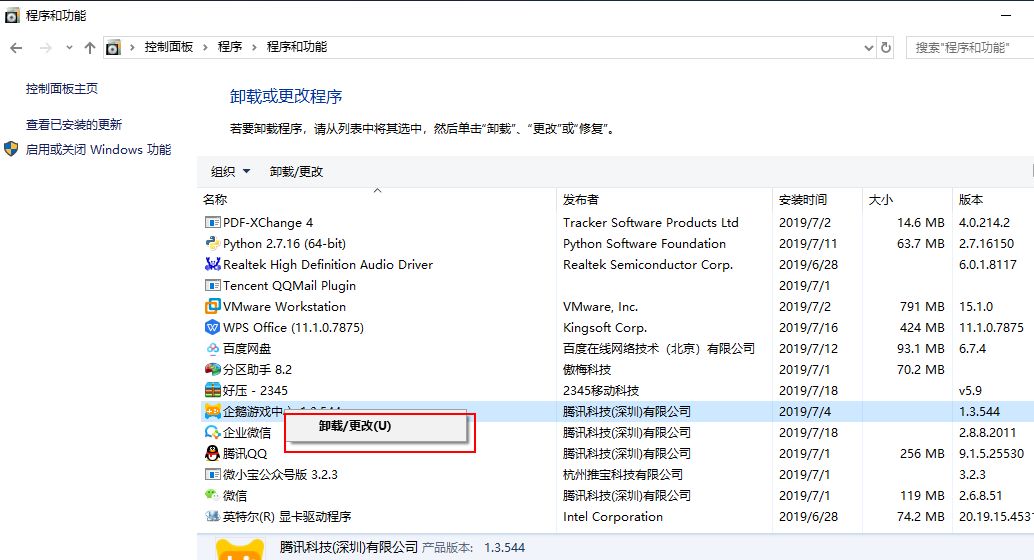The height and width of the screenshot is (560, 1034).
Task: Click version 9.1.5.25530 cell
Action: click(991, 454)
